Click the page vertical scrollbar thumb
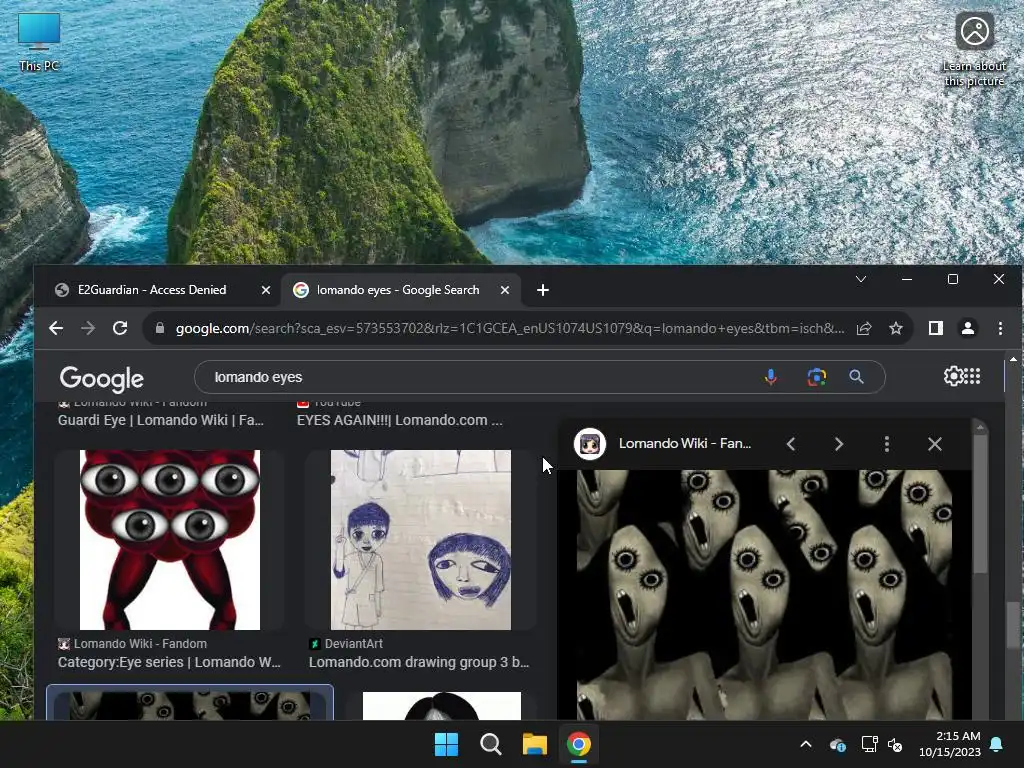1024x768 pixels. (x=1013, y=627)
